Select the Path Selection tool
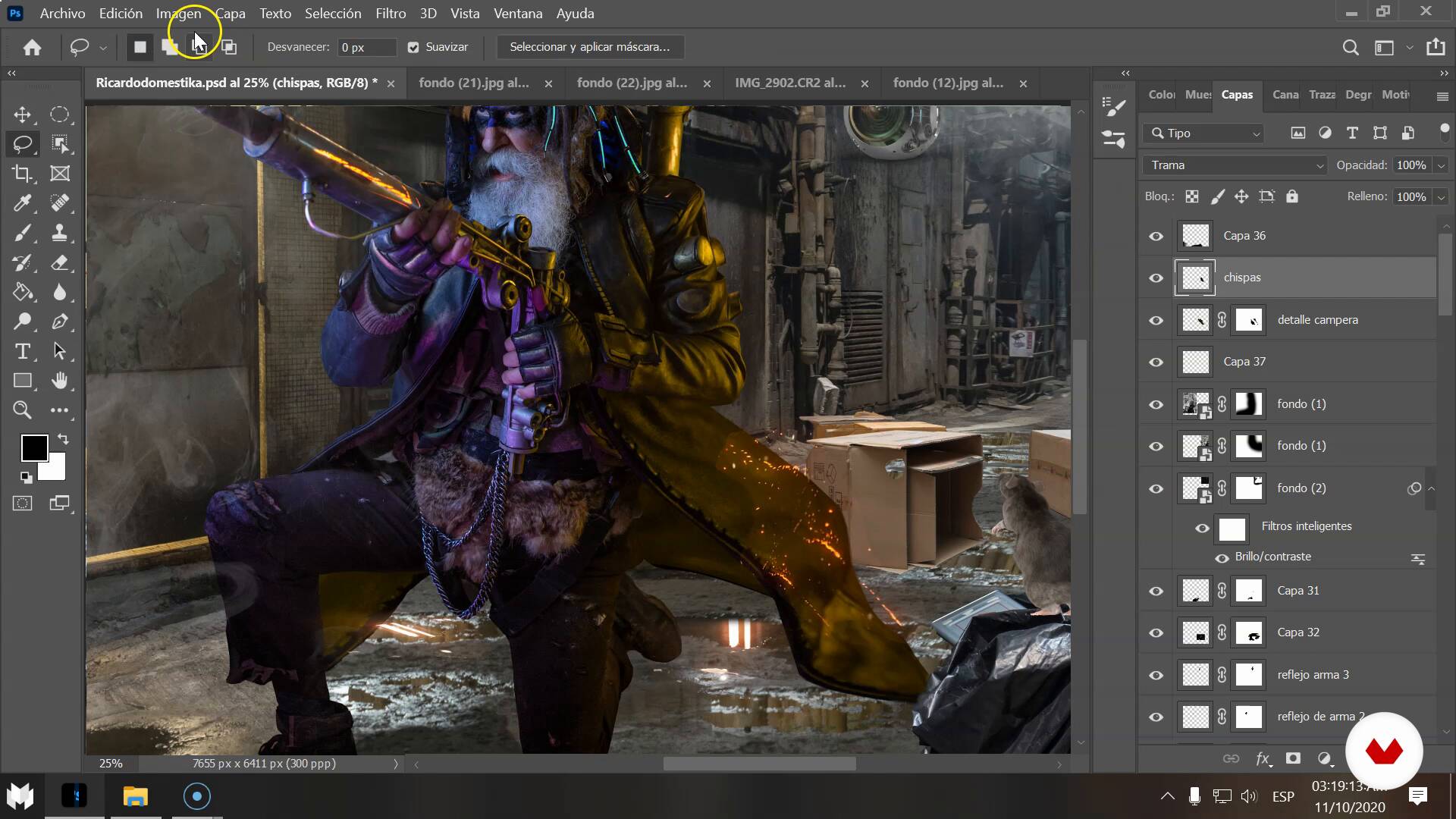The width and height of the screenshot is (1456, 819). coord(59,351)
